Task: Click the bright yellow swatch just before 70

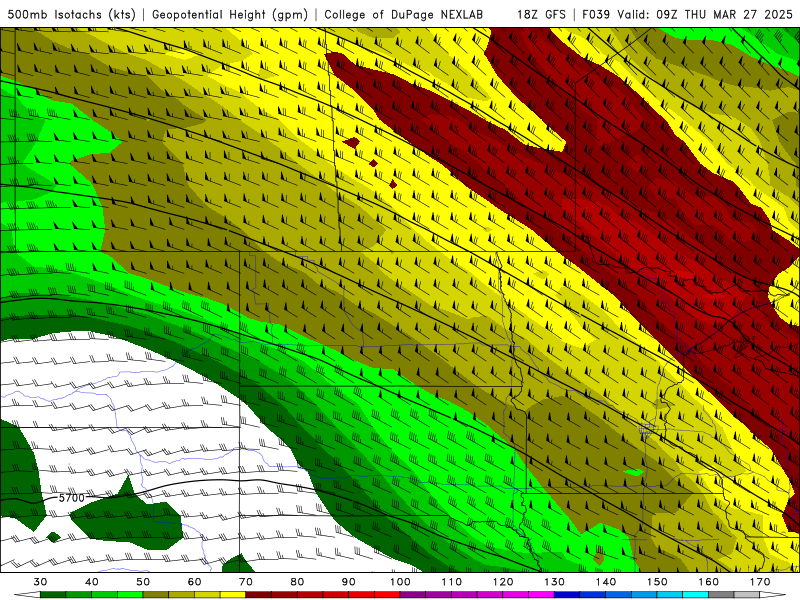Action: (x=233, y=595)
